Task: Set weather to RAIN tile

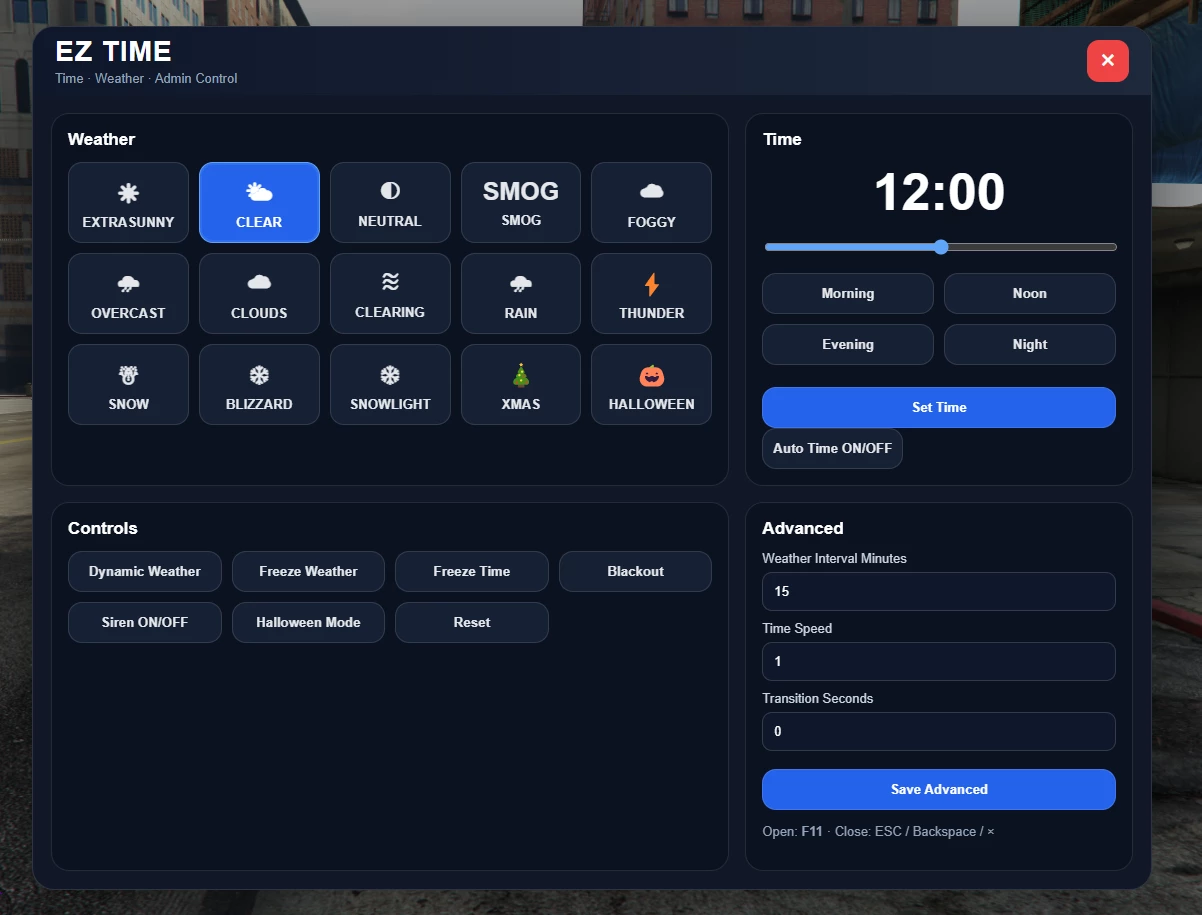Action: [x=521, y=293]
